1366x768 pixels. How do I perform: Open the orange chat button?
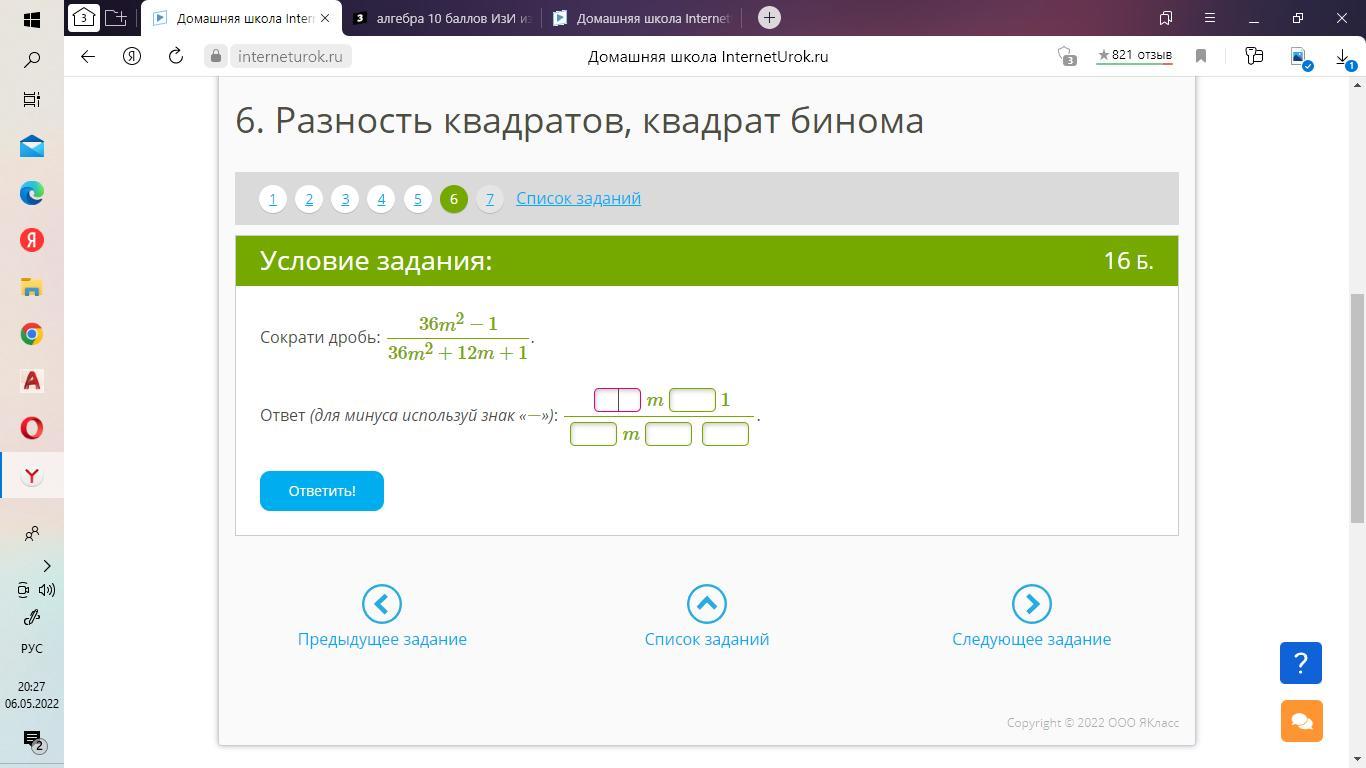1301,721
